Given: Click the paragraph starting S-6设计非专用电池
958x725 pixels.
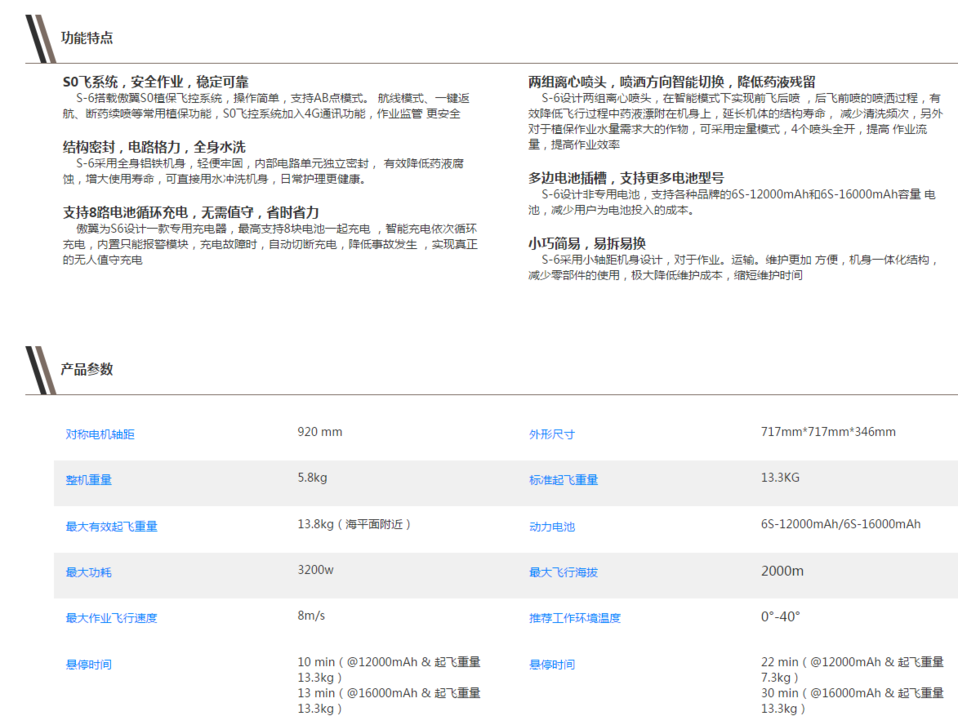Looking at the screenshot, I should (732, 202).
